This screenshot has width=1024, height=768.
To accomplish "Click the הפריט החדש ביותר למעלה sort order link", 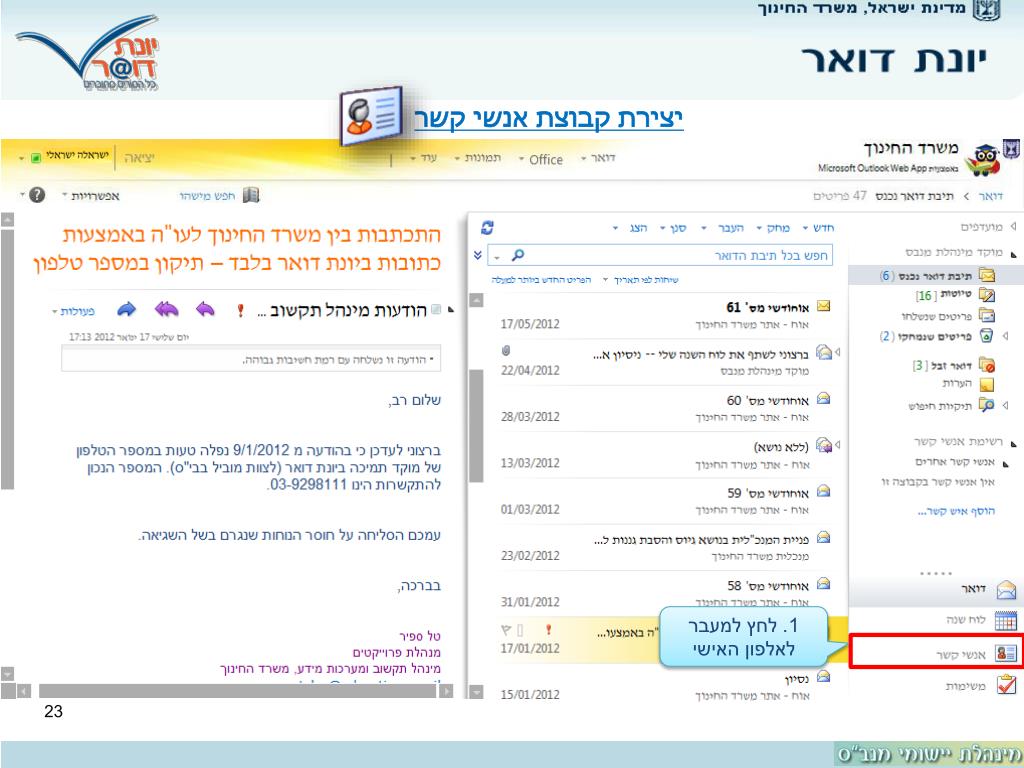I will pos(541,280).
